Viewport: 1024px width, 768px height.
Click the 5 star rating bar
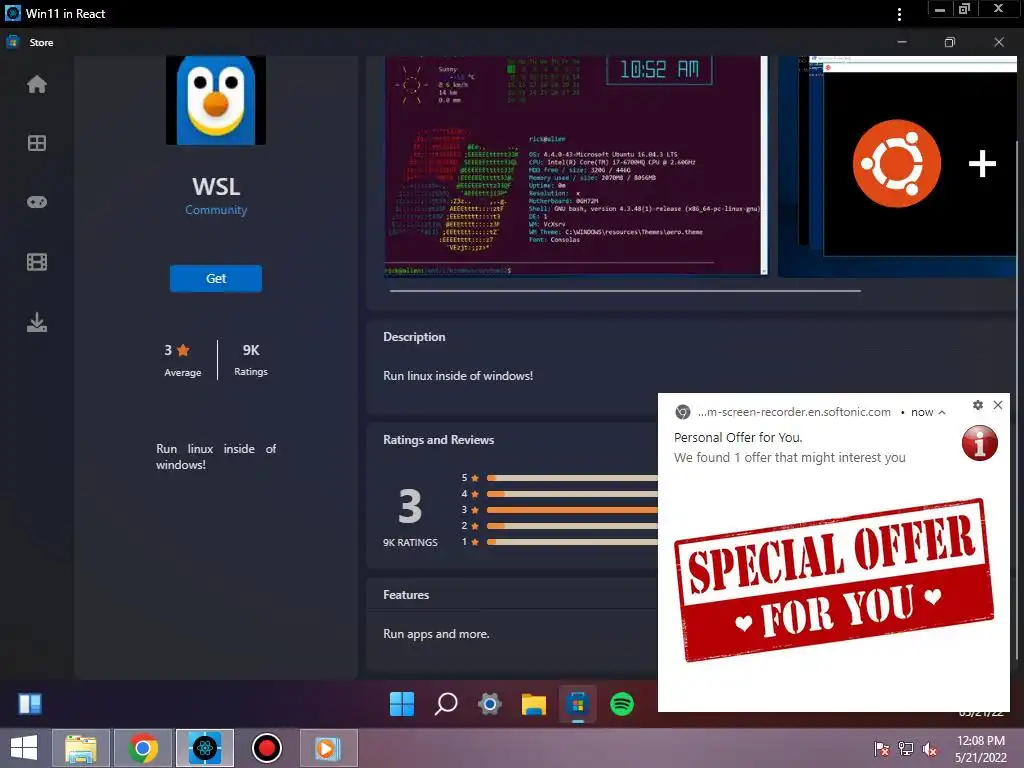(x=572, y=478)
